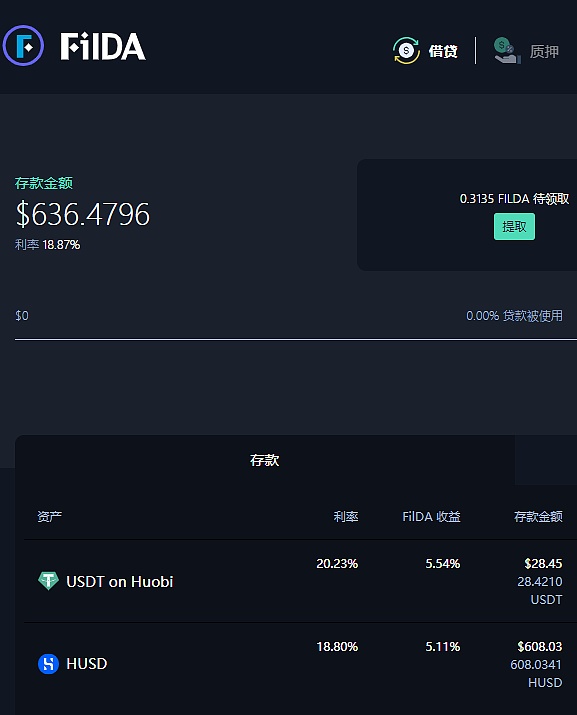Click the $608.03 HUSD deposit amount
This screenshot has width=577, height=715.
pos(540,646)
